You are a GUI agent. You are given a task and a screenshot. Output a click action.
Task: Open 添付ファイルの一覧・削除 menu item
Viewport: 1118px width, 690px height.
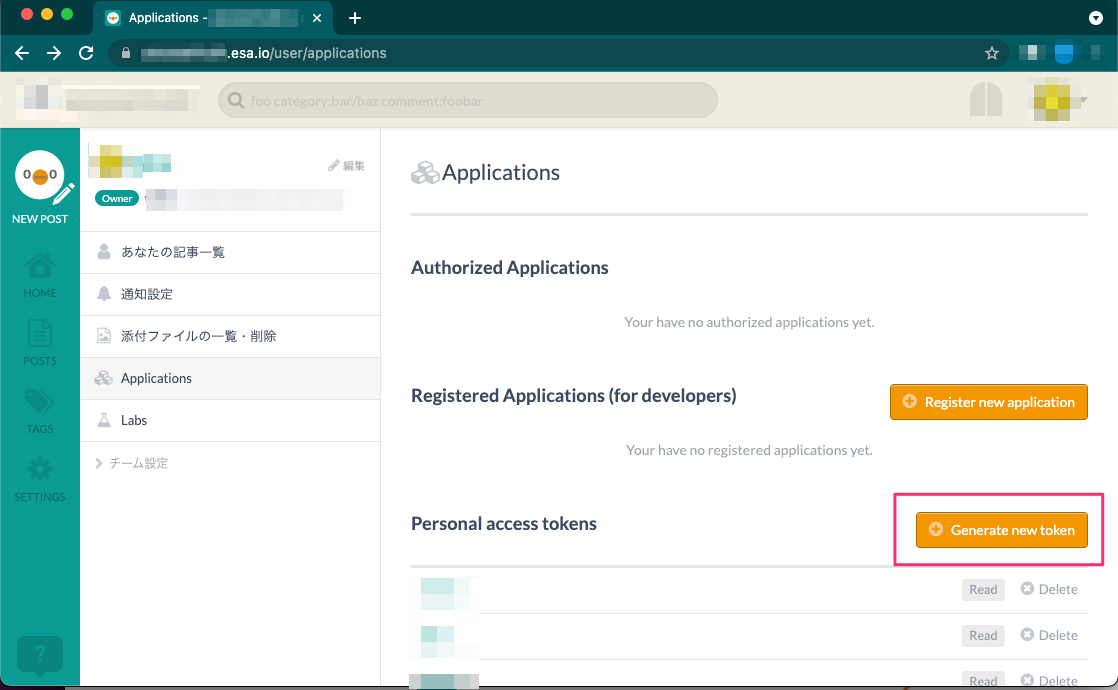click(x=198, y=336)
